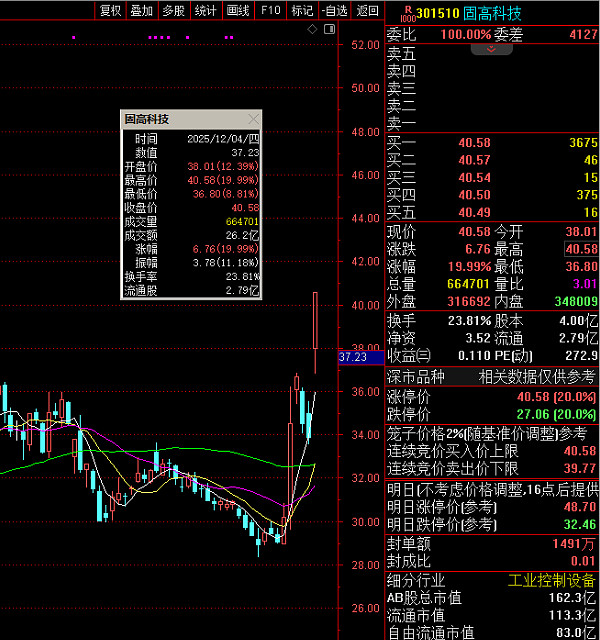Click the 固高科技 popup title bar
The image size is (600, 640).
[180, 119]
